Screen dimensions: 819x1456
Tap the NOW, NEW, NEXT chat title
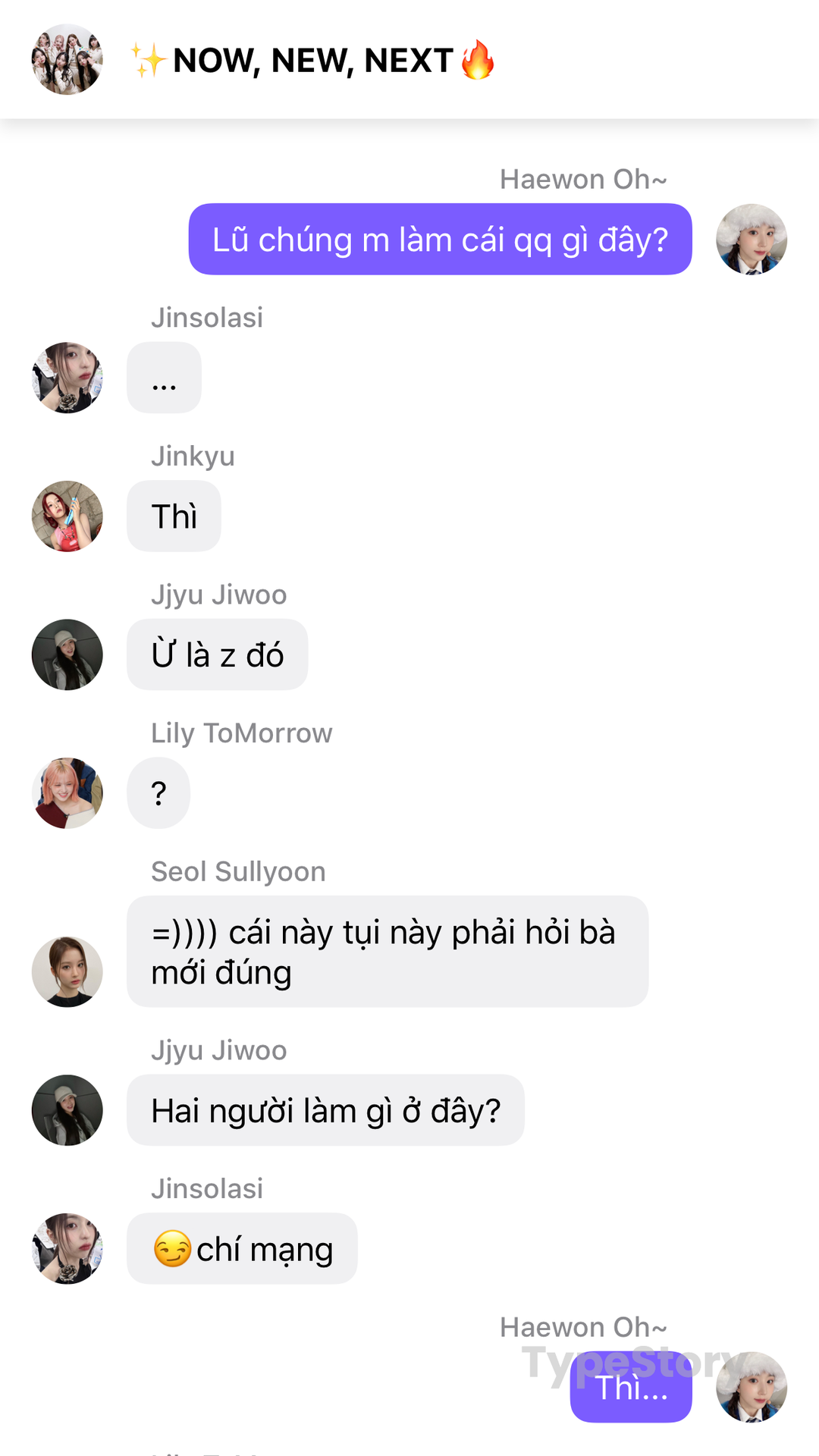312,60
